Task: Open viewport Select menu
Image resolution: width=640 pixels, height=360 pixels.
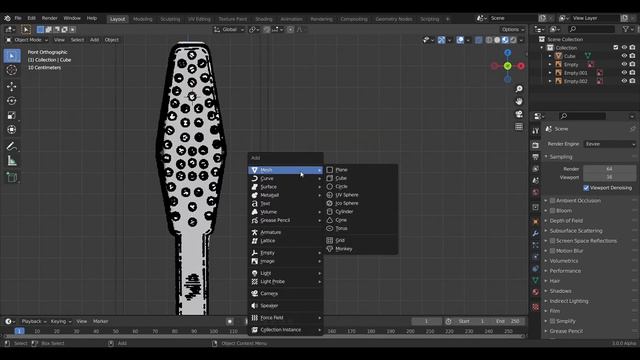Action: (77, 40)
